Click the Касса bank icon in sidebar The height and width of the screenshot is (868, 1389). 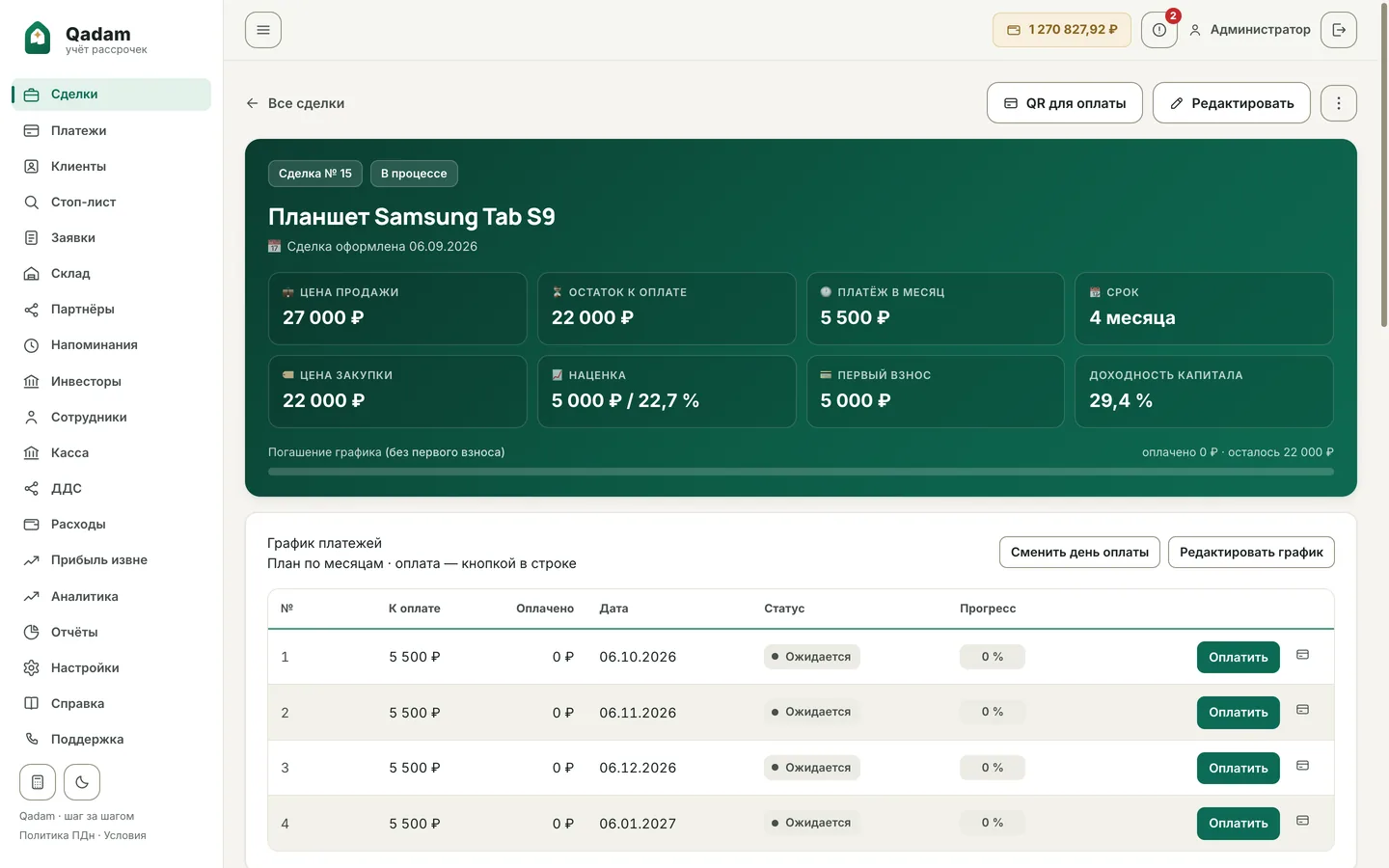tap(31, 452)
